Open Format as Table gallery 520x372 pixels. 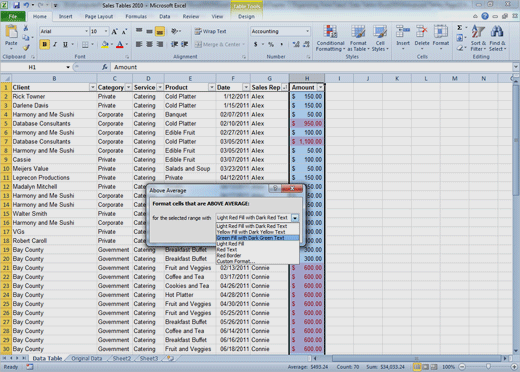(358, 38)
